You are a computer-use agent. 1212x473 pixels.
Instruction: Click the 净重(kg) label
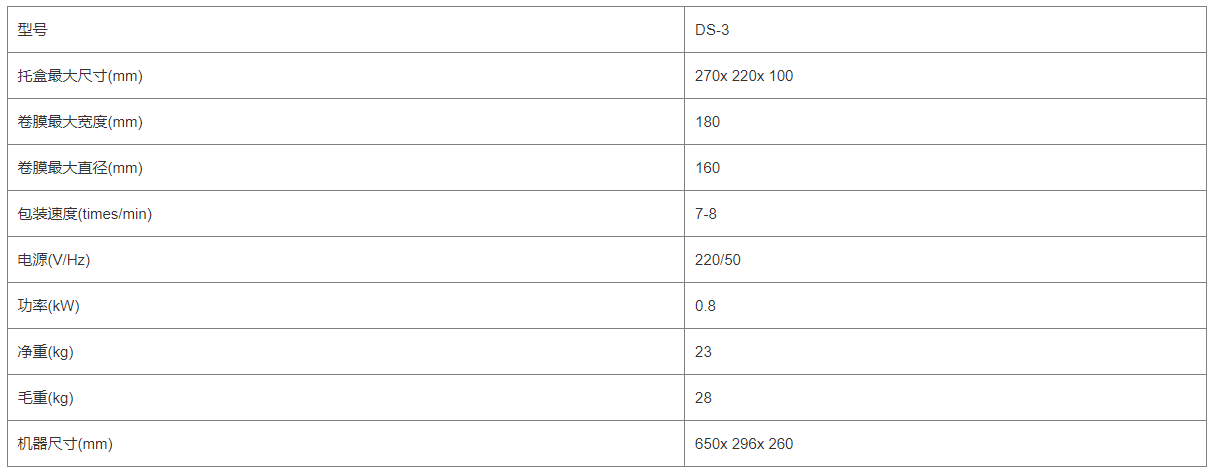[46, 352]
